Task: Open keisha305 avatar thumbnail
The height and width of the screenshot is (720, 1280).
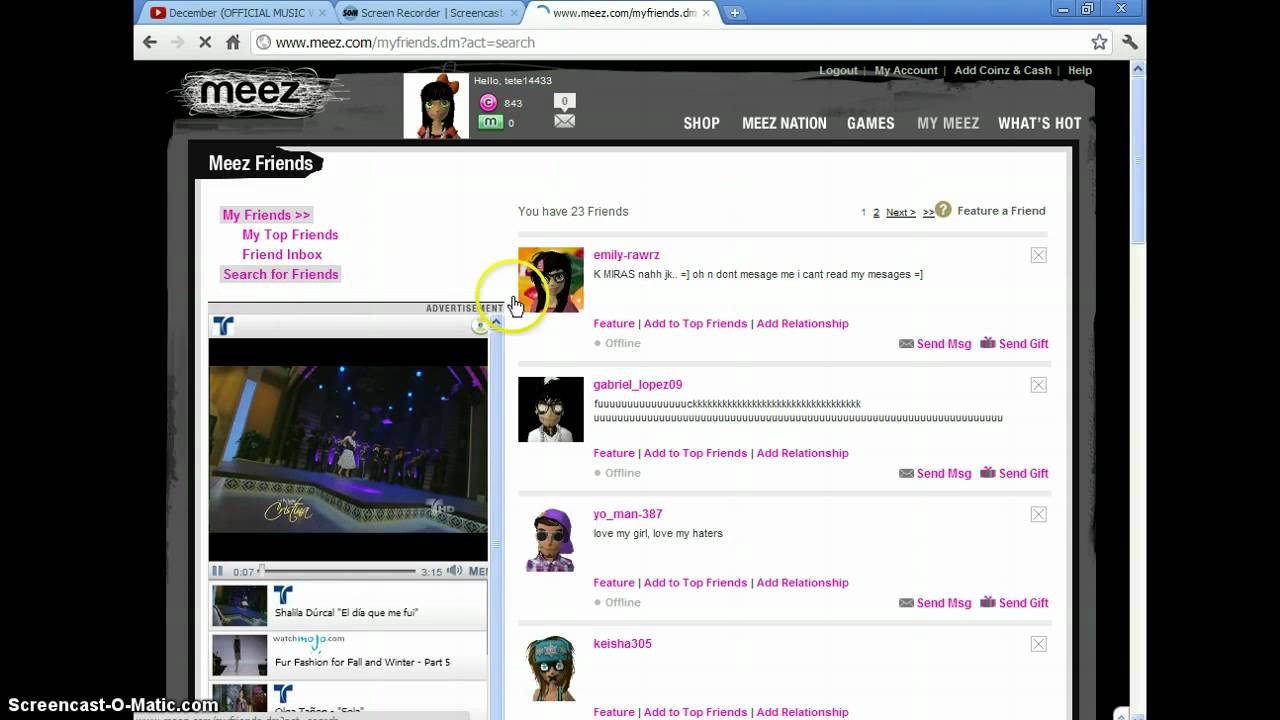Action: click(550, 668)
